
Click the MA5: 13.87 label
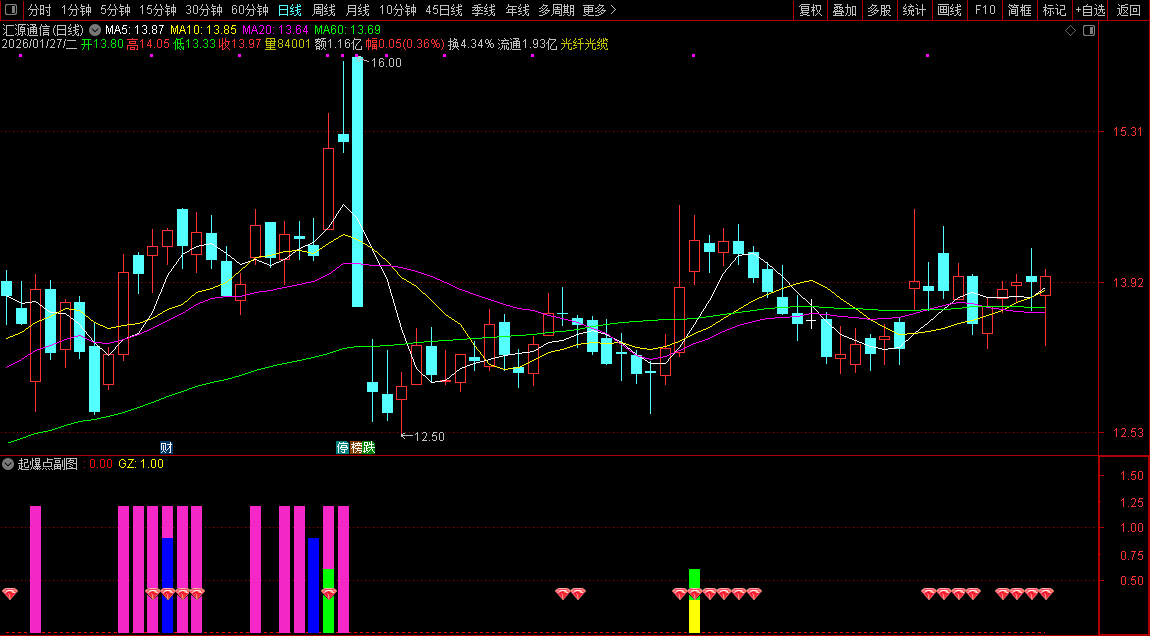coord(134,30)
